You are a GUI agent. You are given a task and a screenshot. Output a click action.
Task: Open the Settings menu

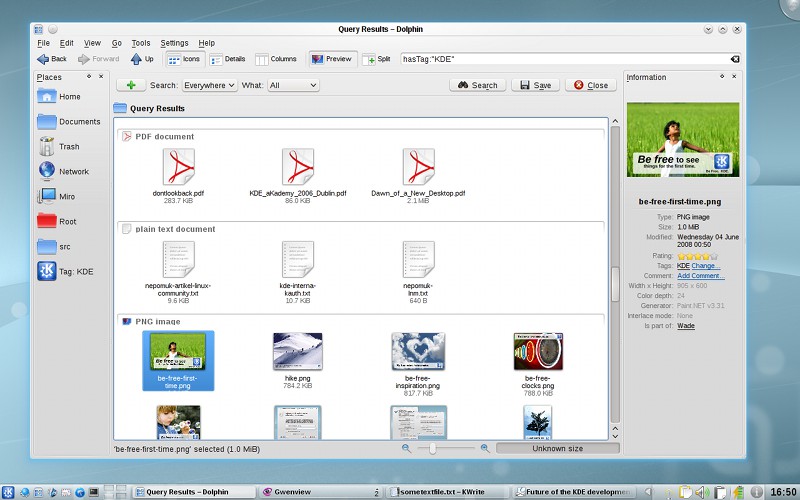(174, 43)
